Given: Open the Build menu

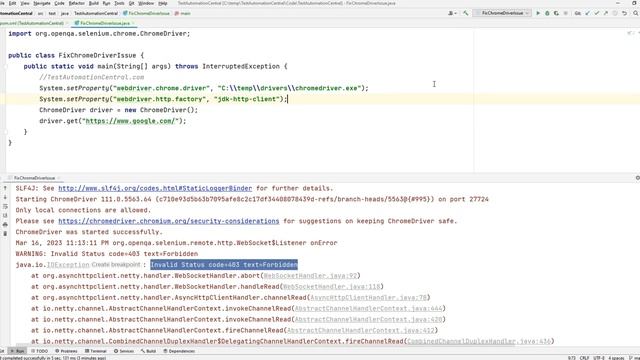Looking at the screenshot, I should point(94,3).
